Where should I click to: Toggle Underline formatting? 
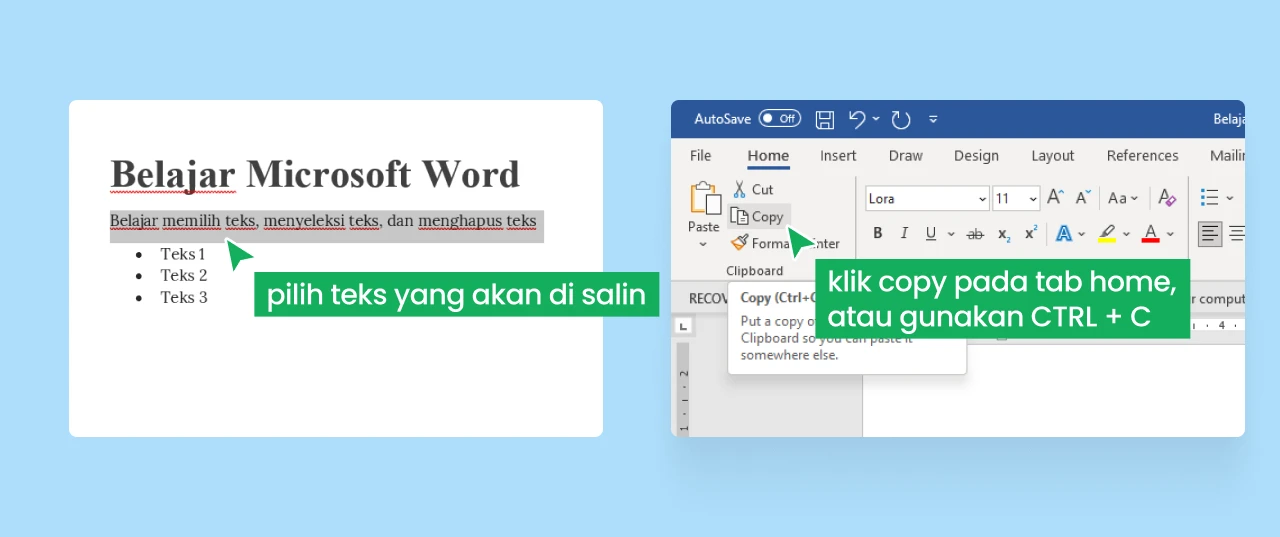931,233
